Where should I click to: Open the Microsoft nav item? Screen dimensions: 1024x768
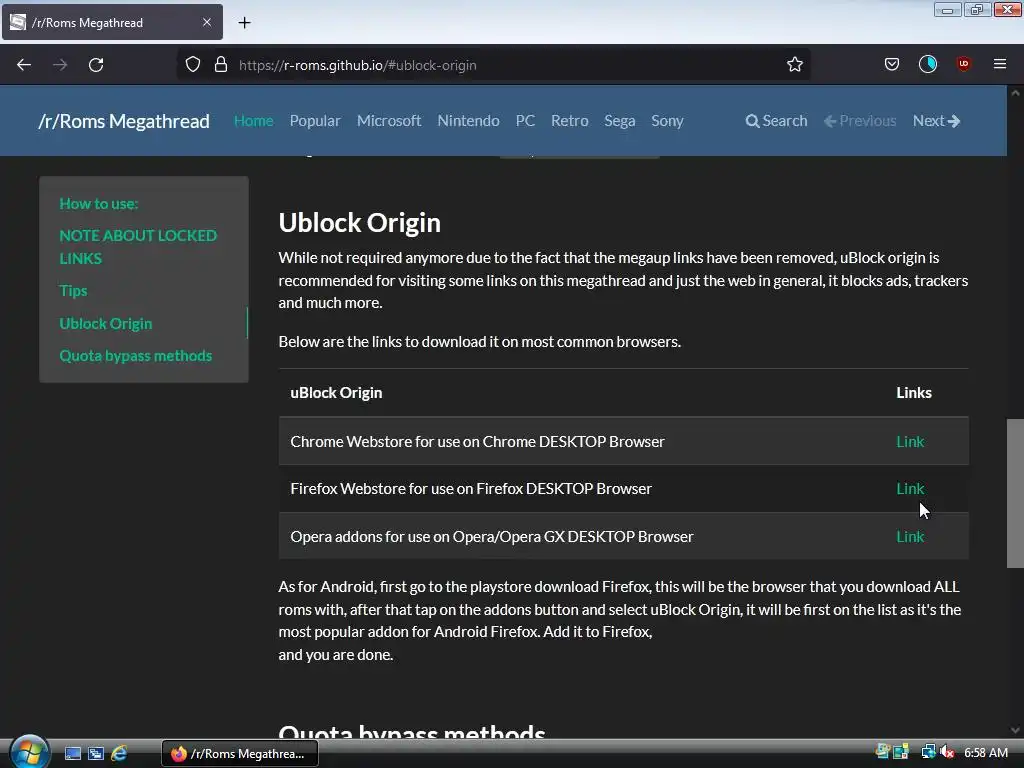point(389,121)
